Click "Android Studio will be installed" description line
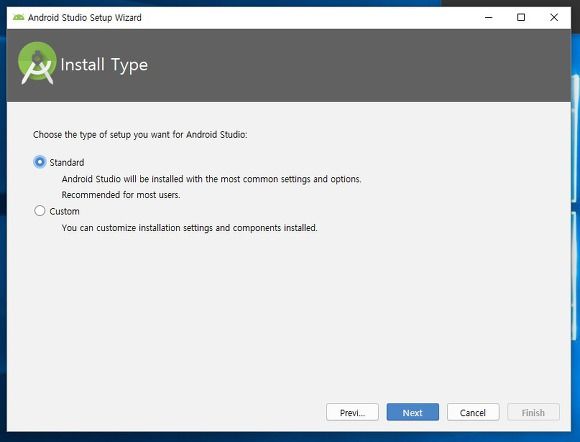 (x=211, y=179)
